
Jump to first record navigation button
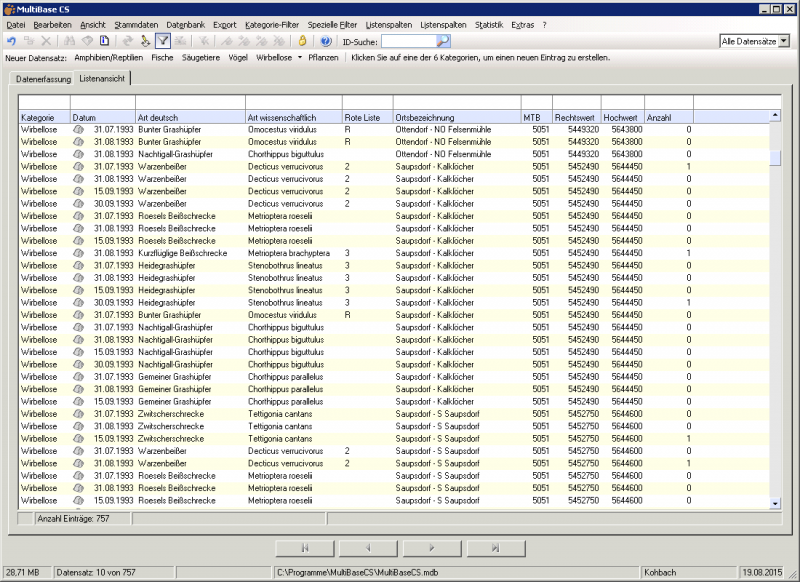click(x=304, y=548)
